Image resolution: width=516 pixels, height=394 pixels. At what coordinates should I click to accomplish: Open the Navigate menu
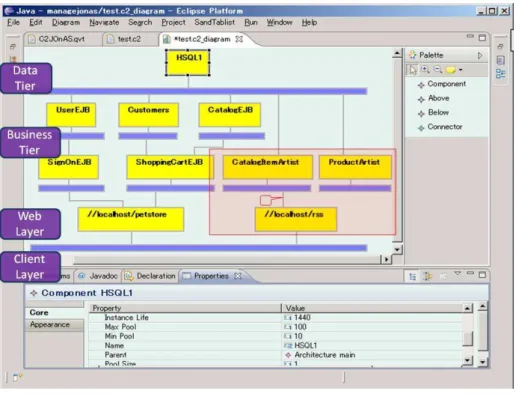(x=104, y=22)
